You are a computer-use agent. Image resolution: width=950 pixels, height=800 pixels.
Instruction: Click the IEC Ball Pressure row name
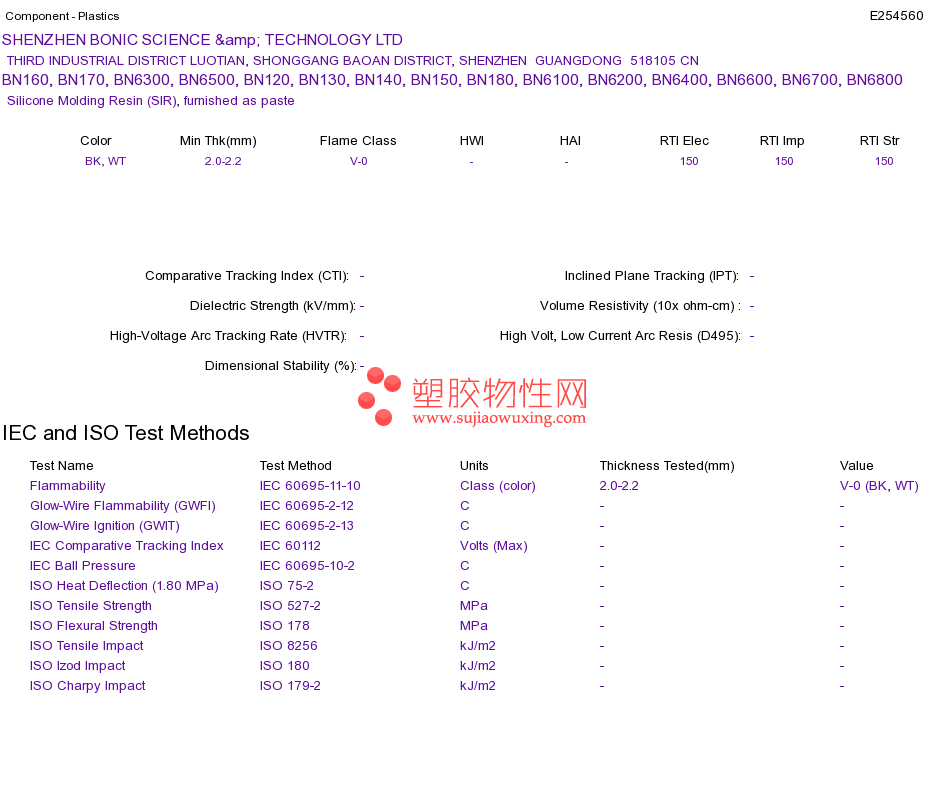click(x=82, y=565)
